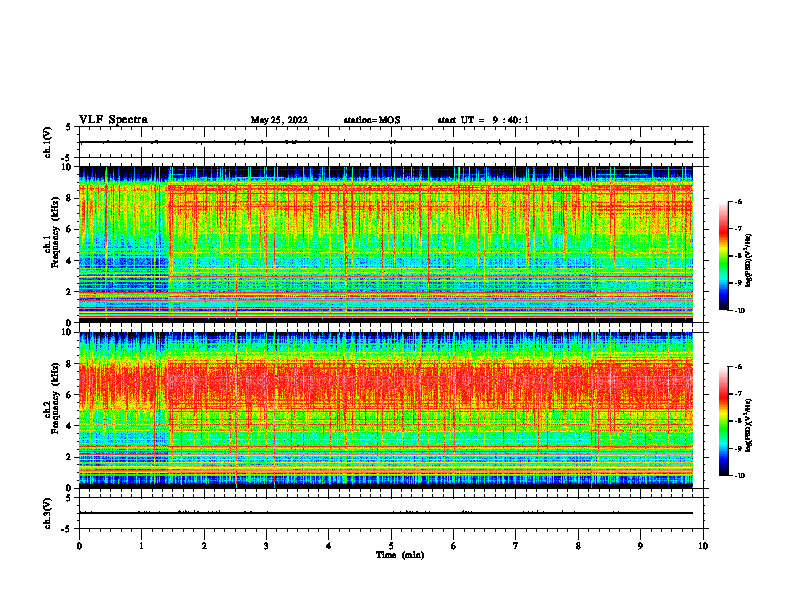
Task: Click the ch.1 spectrogram color scale bar
Action: pos(723,256)
